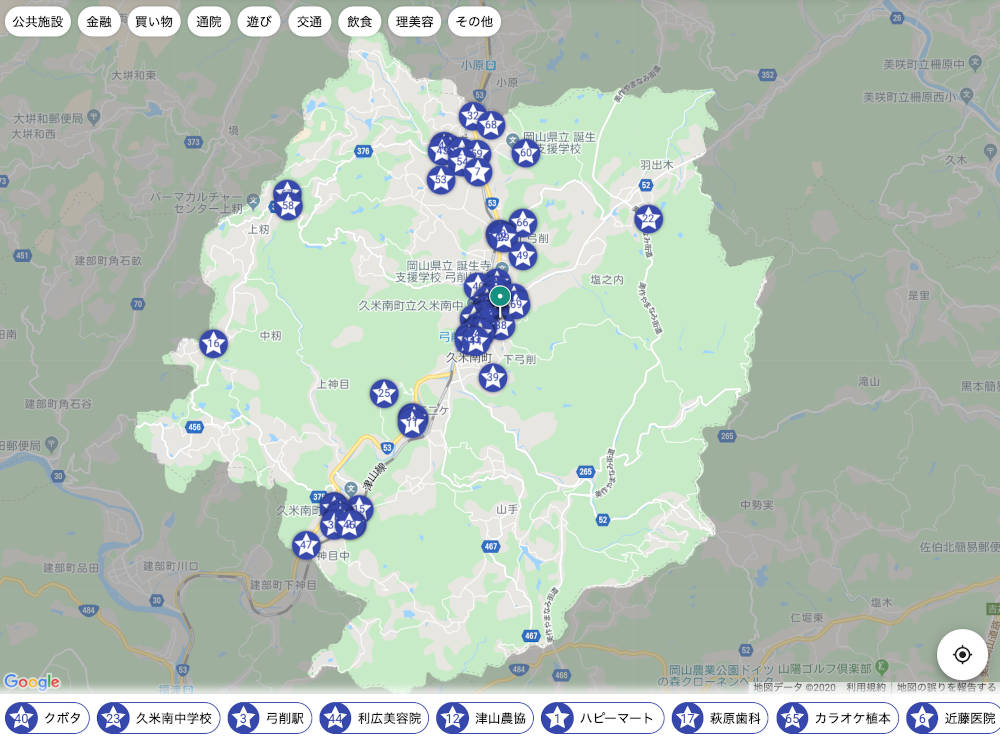Filter by 公共施設 category
Viewport: 1000px width, 738px height.
coord(38,22)
